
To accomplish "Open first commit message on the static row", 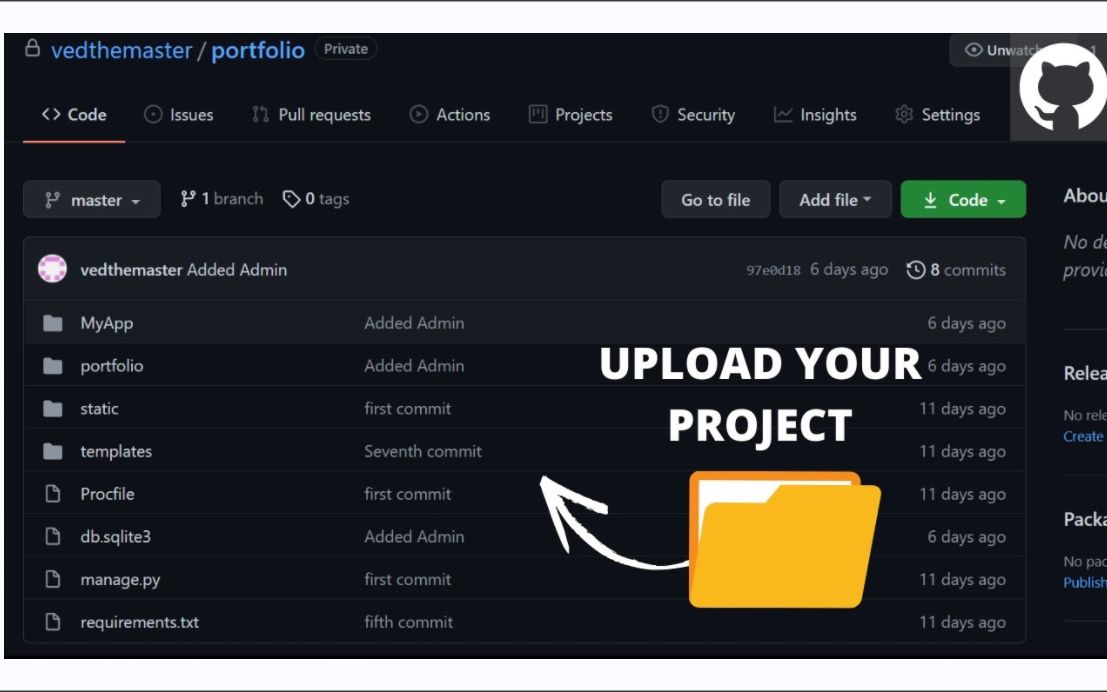I will pos(407,408).
